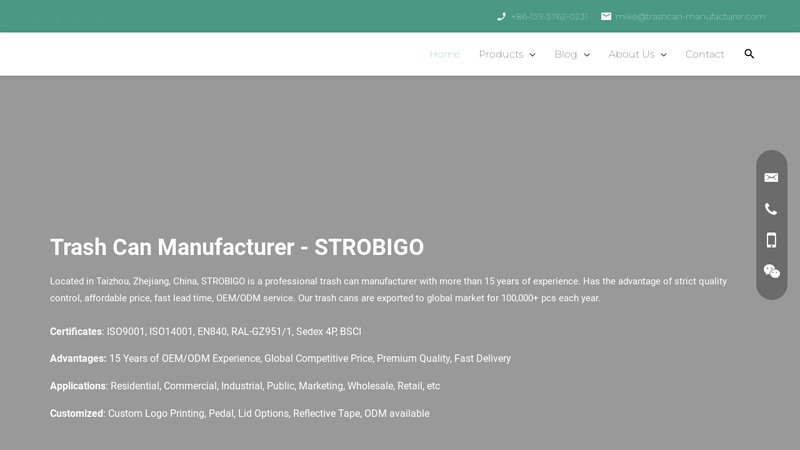Open the Contact nav item
This screenshot has width=800, height=450.
coord(705,54)
